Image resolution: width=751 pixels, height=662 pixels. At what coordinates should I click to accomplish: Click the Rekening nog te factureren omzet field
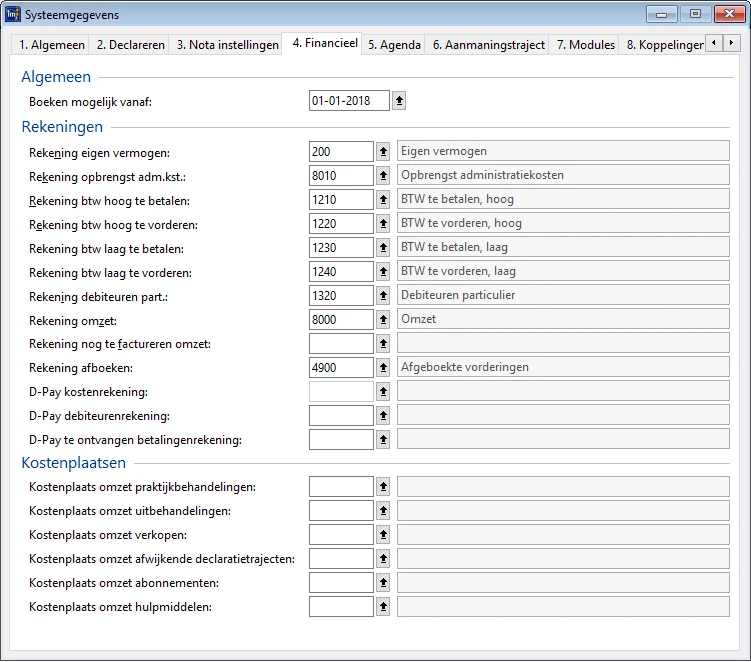(341, 343)
